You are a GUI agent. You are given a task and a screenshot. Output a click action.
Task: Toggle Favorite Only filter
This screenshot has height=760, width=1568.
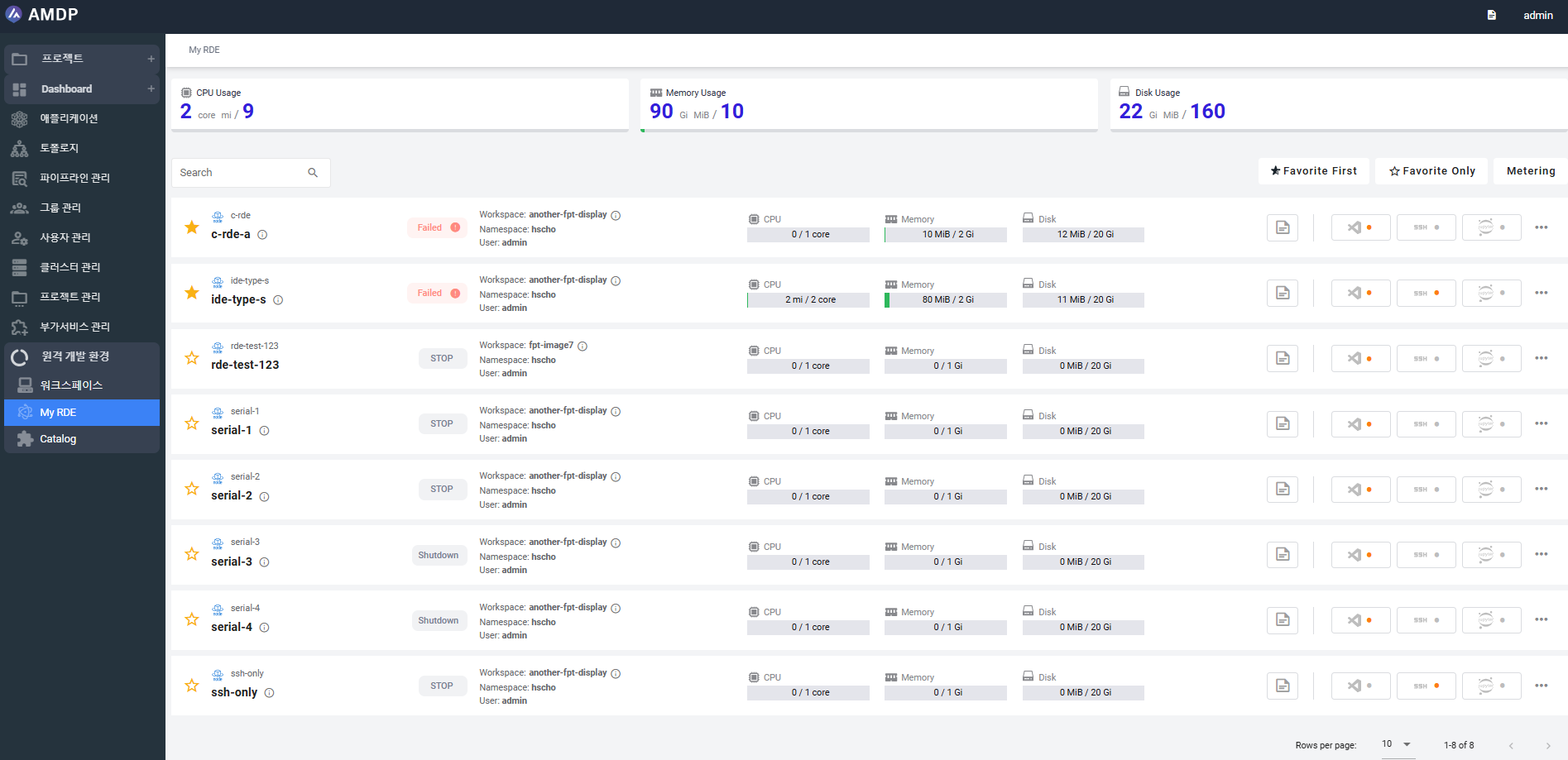[x=1431, y=171]
